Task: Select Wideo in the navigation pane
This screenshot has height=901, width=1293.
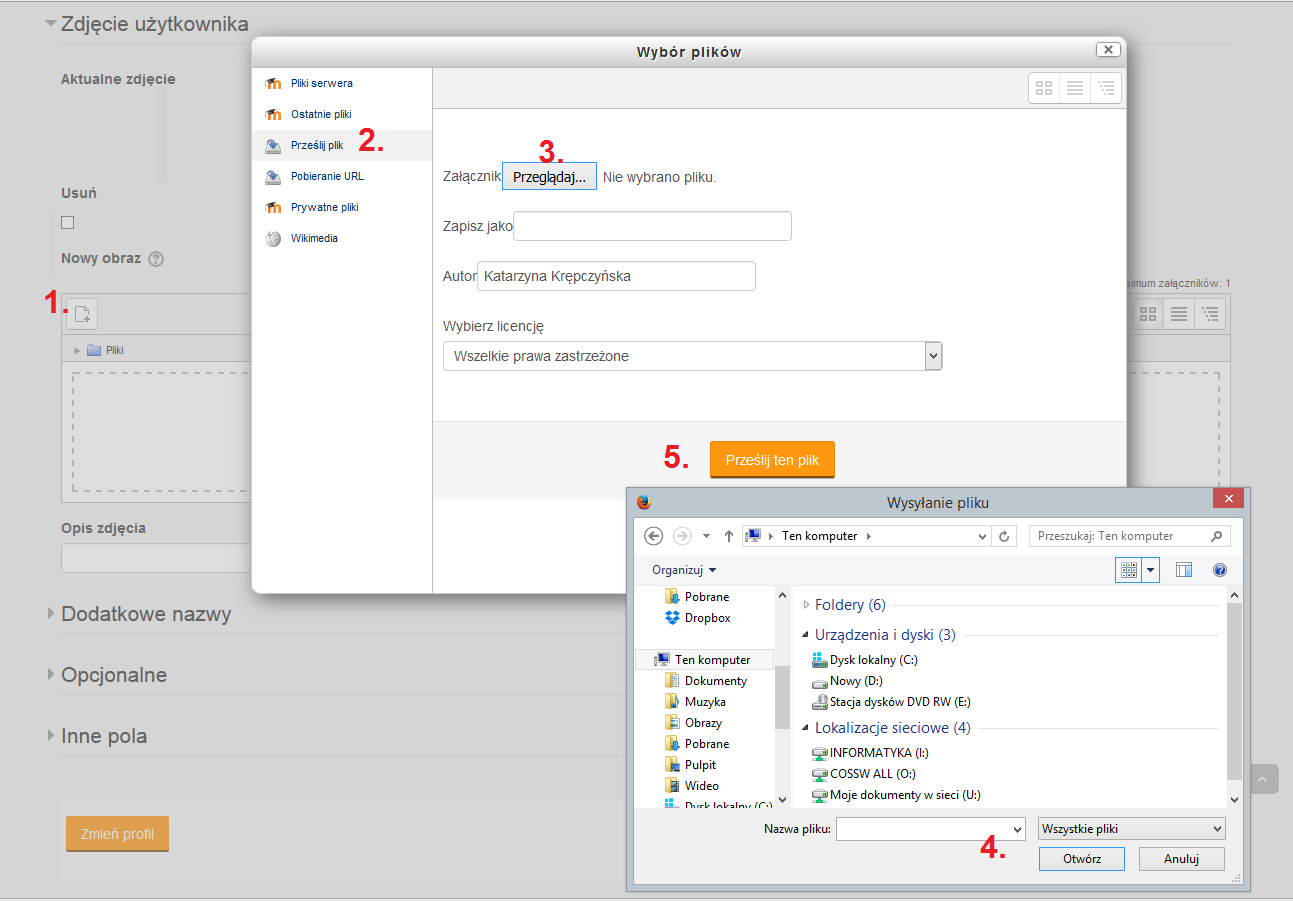Action: coord(692,786)
